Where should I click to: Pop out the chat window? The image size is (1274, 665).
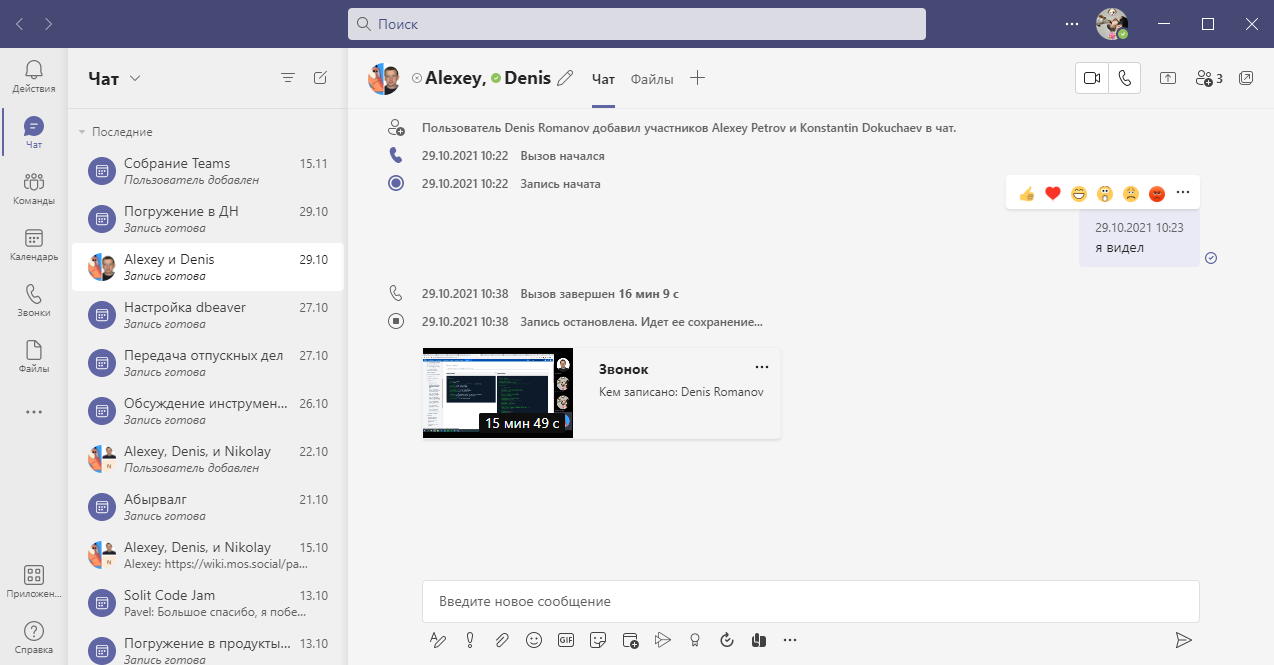[1246, 78]
